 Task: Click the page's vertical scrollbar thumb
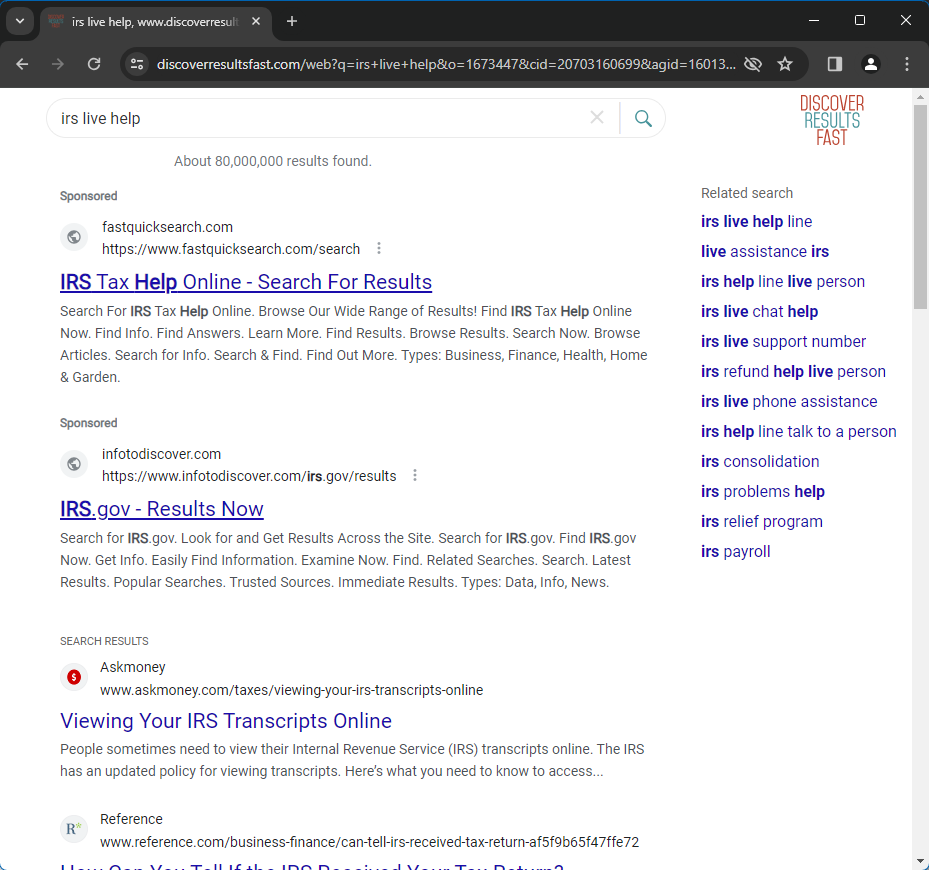(x=920, y=205)
